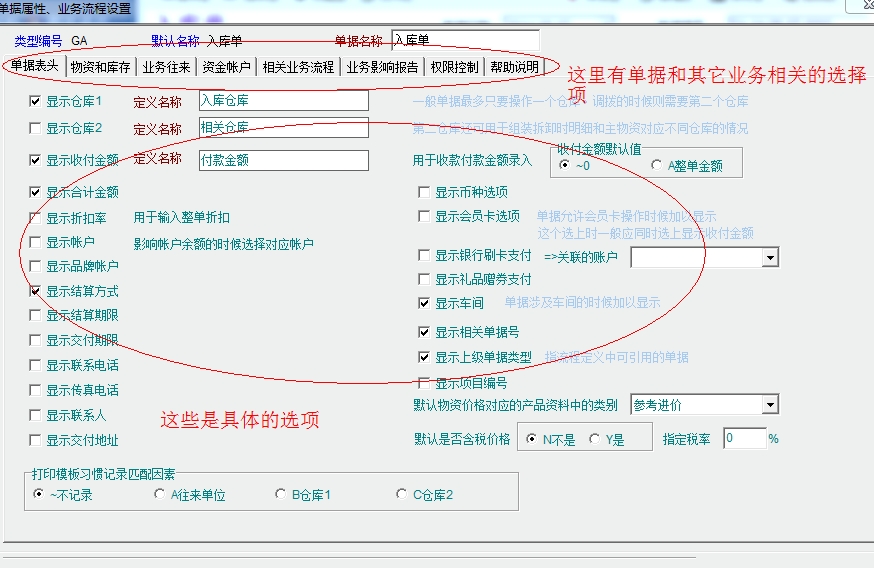Tick the 显示会员卡选项 checkbox
This screenshot has height=568, width=874.
[425, 216]
